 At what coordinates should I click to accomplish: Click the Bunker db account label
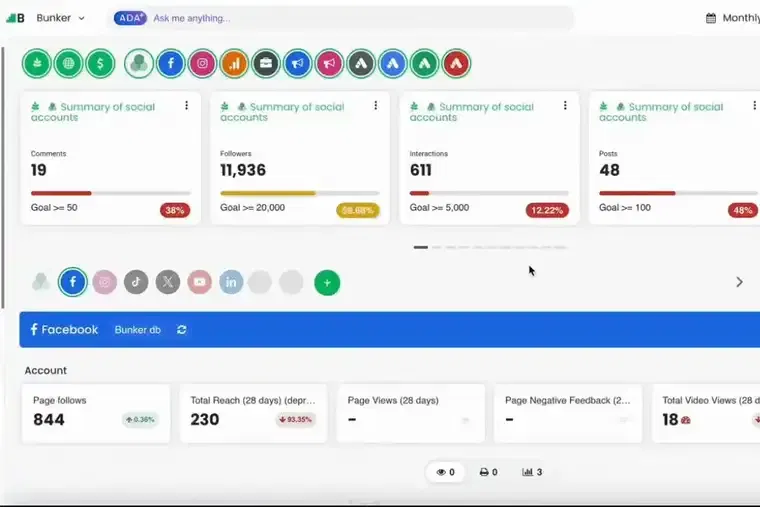click(138, 330)
